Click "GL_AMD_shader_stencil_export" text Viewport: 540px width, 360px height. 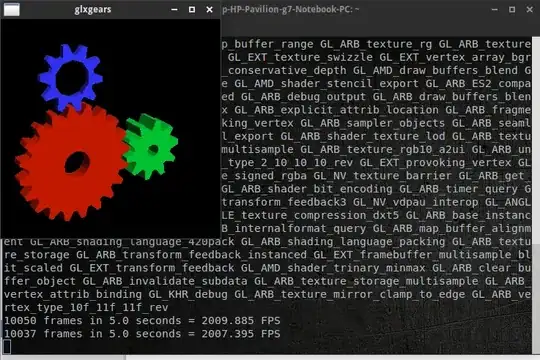pyautogui.click(x=326, y=84)
